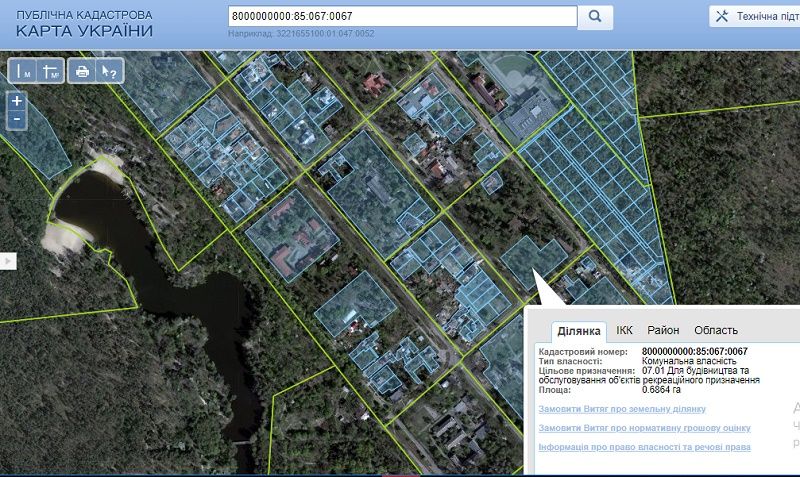Open Інформація про право власності link
800x477 pixels.
644,447
